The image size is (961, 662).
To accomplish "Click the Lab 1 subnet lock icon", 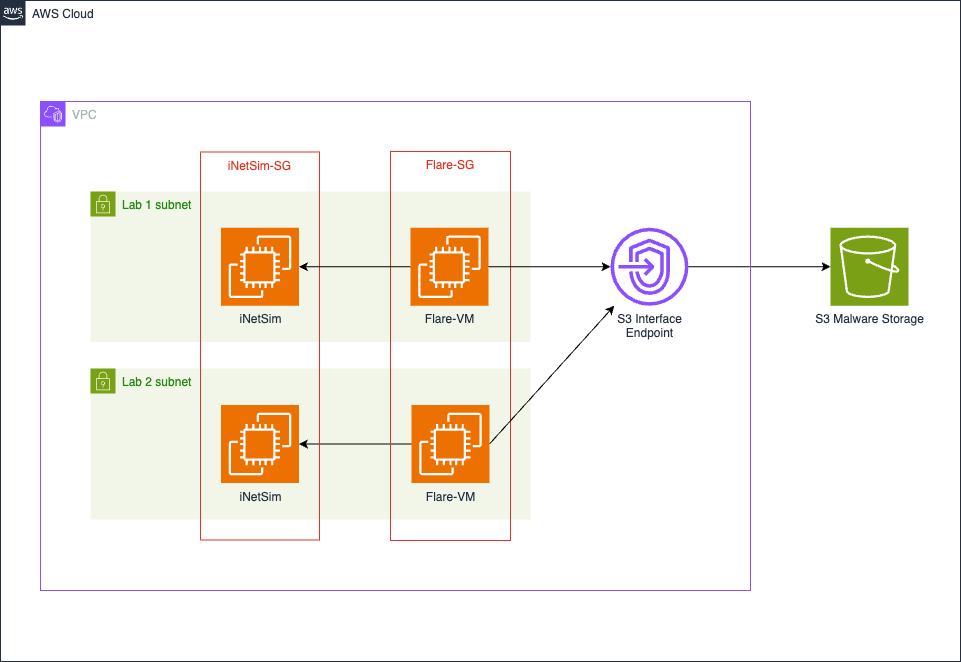I will (103, 204).
